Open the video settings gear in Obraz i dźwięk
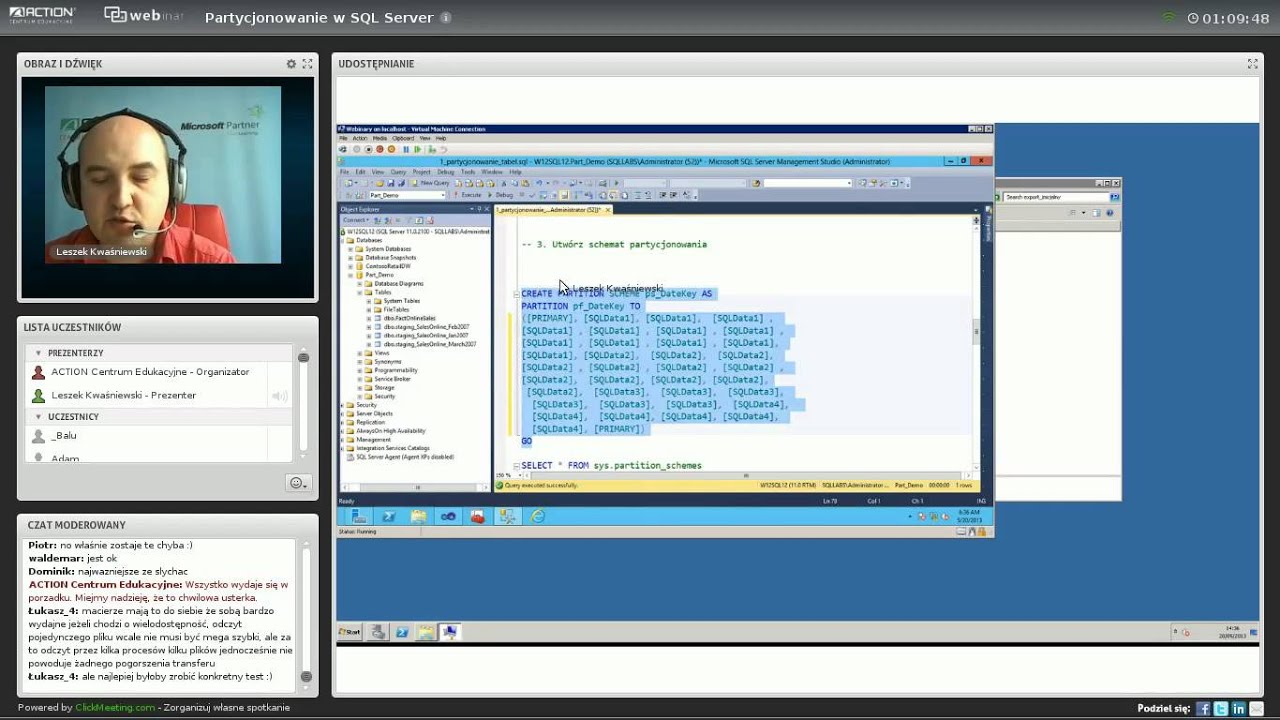The height and width of the screenshot is (720, 1280). (291, 64)
